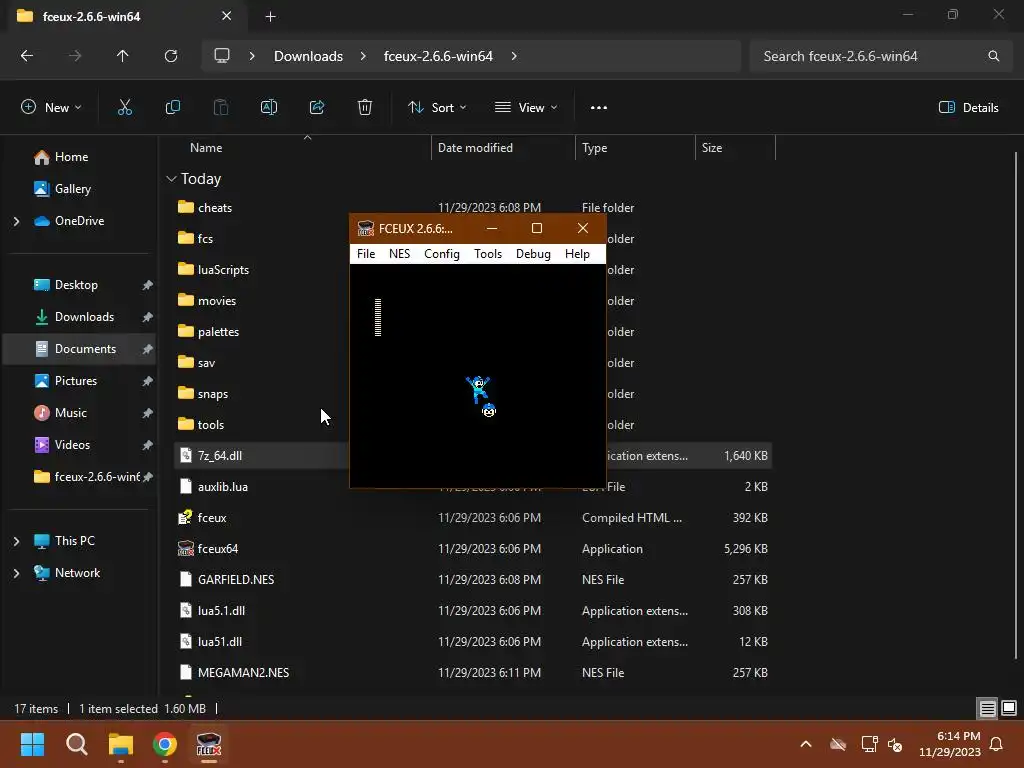
Task: Go back with the back arrow
Action: pos(27,56)
